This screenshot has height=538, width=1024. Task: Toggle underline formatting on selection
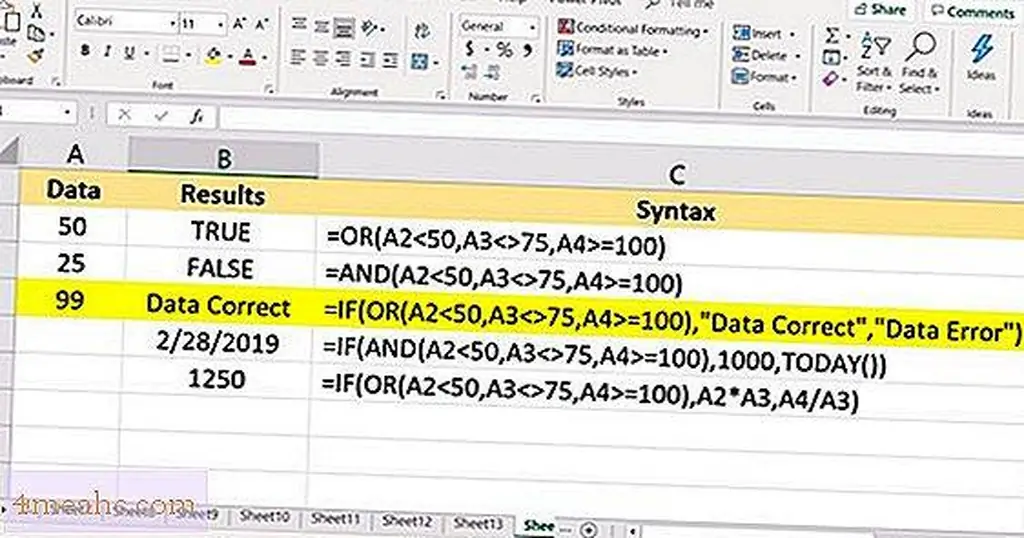click(130, 52)
